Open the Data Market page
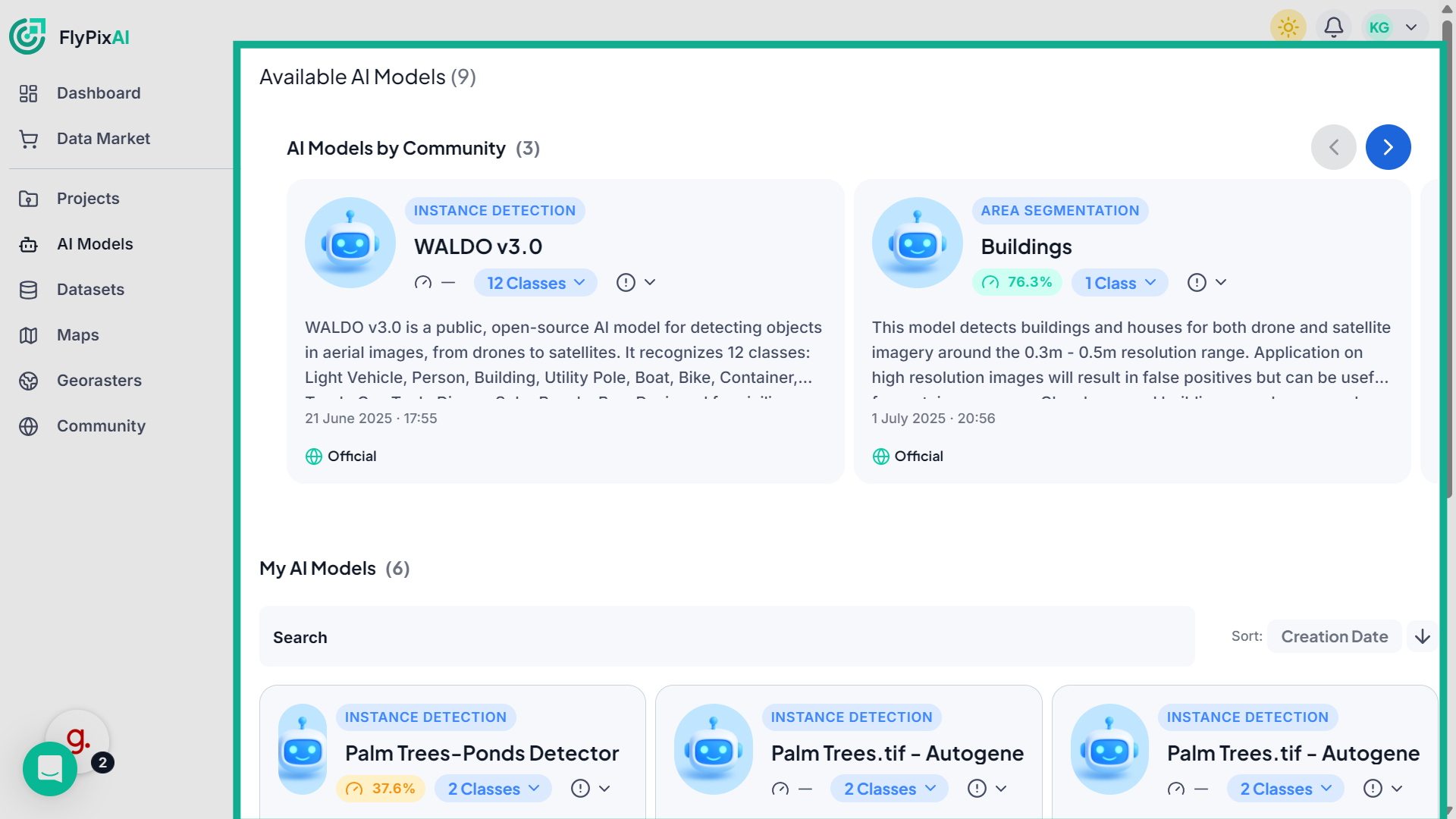1456x819 pixels. 103,139
